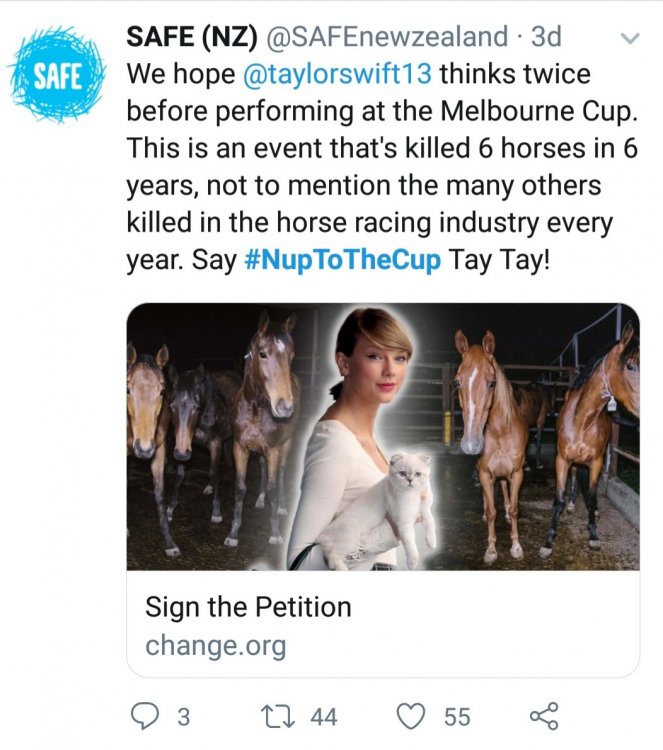The image size is (663, 750).
Task: Open the Sign the Petition card title
Action: (248, 607)
